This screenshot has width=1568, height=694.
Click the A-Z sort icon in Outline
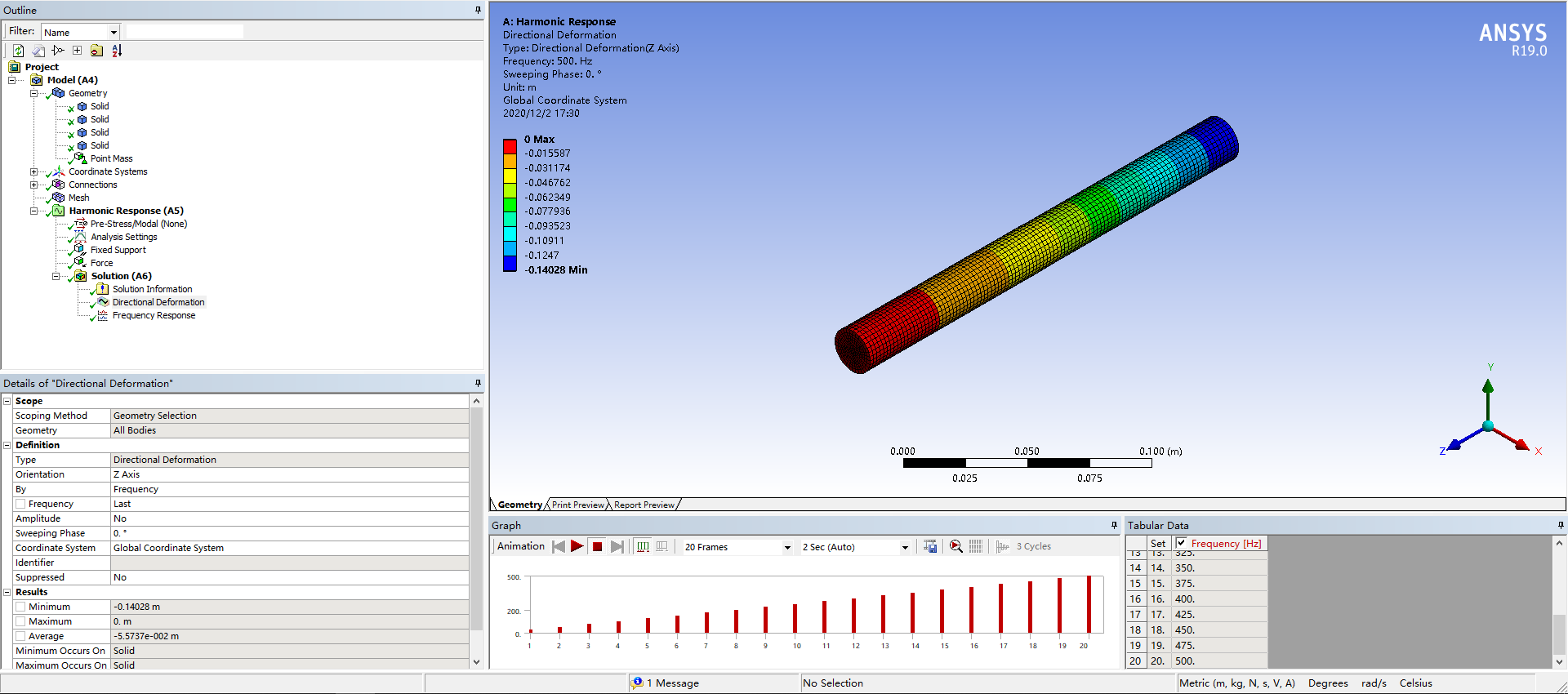[x=117, y=51]
